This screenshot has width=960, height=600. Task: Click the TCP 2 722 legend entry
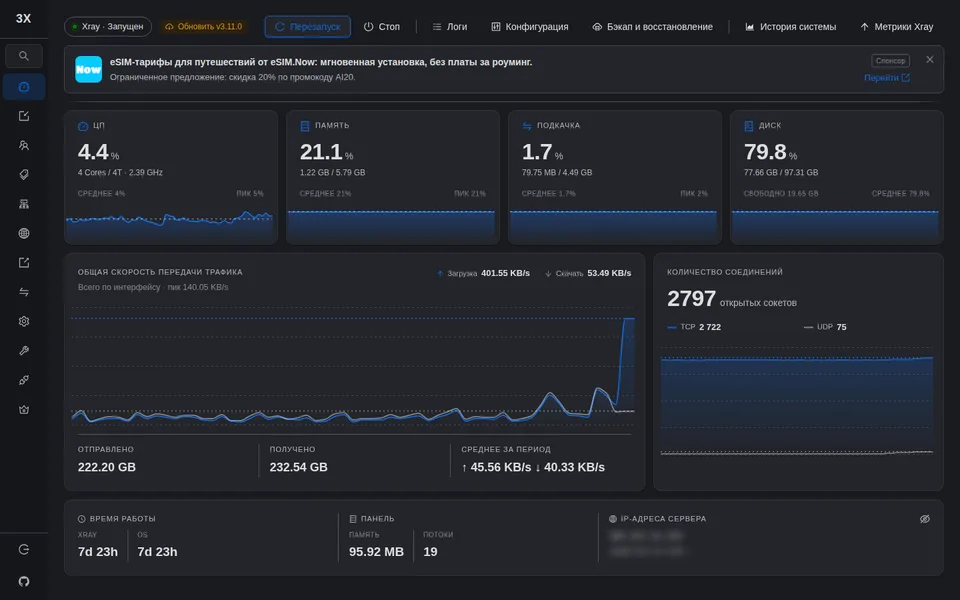coord(694,327)
